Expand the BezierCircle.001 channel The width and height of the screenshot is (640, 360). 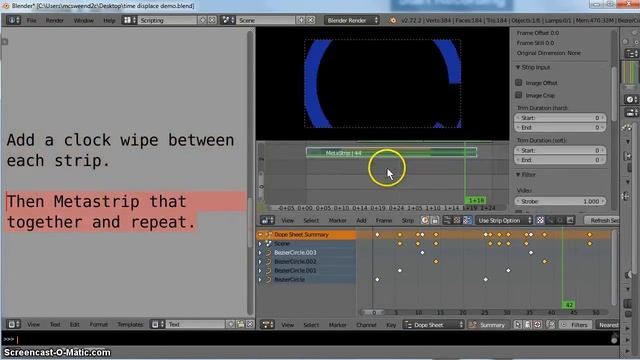260,271
